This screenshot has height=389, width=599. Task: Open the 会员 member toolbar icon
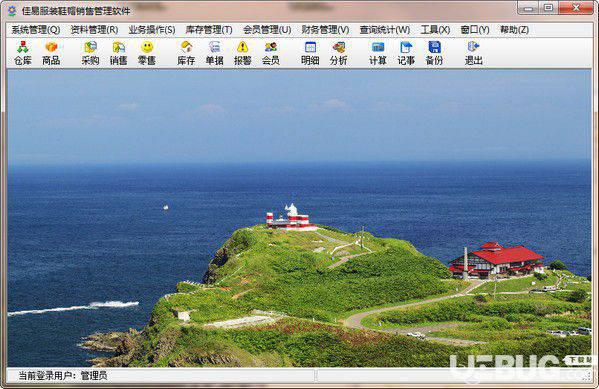(271, 53)
